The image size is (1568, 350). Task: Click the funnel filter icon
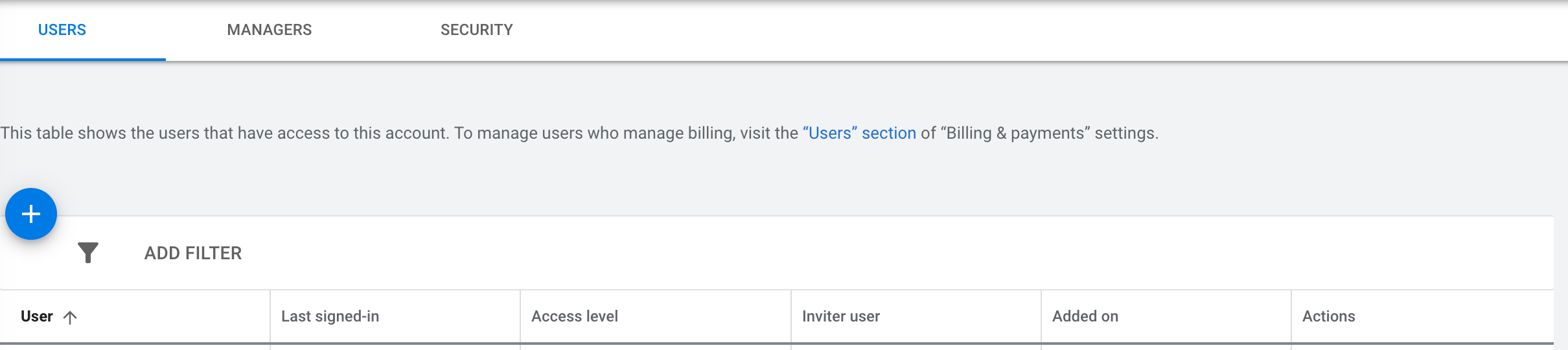click(87, 253)
